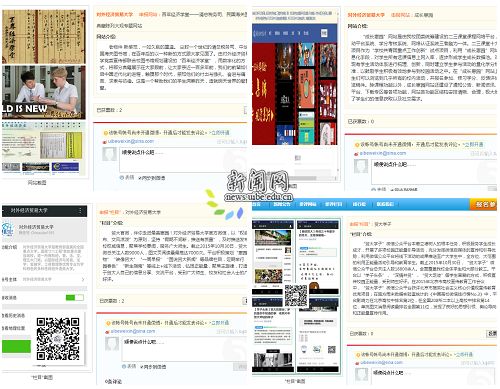Image resolution: width=500 pixels, height=389 pixels.
Task: Expand the account-entity row chevron in WeChat profile
Action: coord(83,279)
